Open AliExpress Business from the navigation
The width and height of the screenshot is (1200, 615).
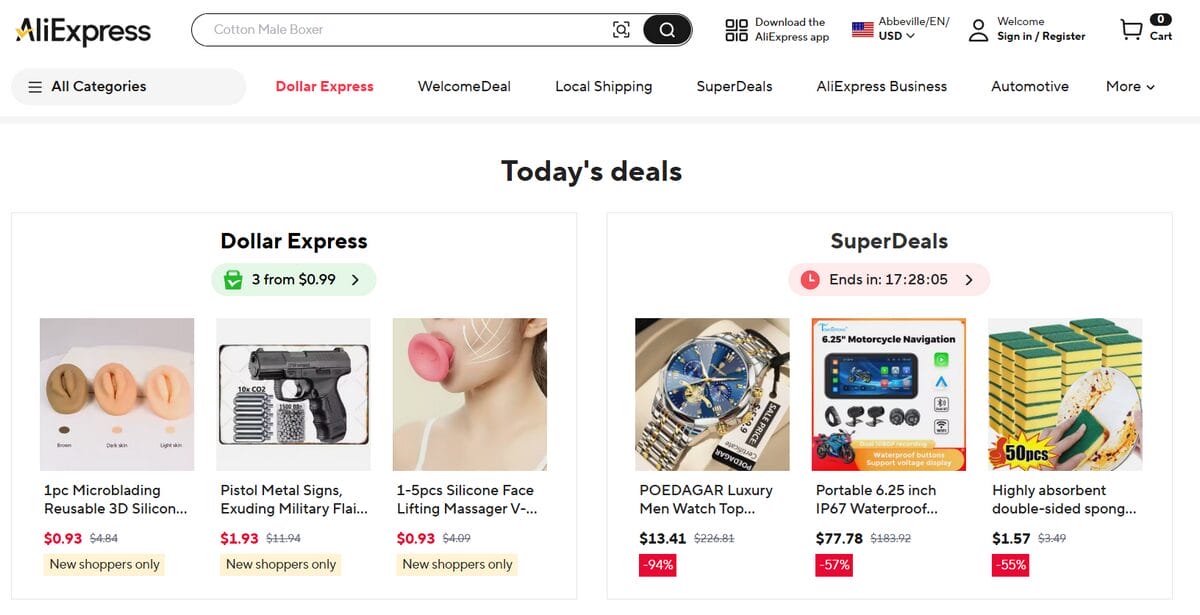tap(881, 86)
